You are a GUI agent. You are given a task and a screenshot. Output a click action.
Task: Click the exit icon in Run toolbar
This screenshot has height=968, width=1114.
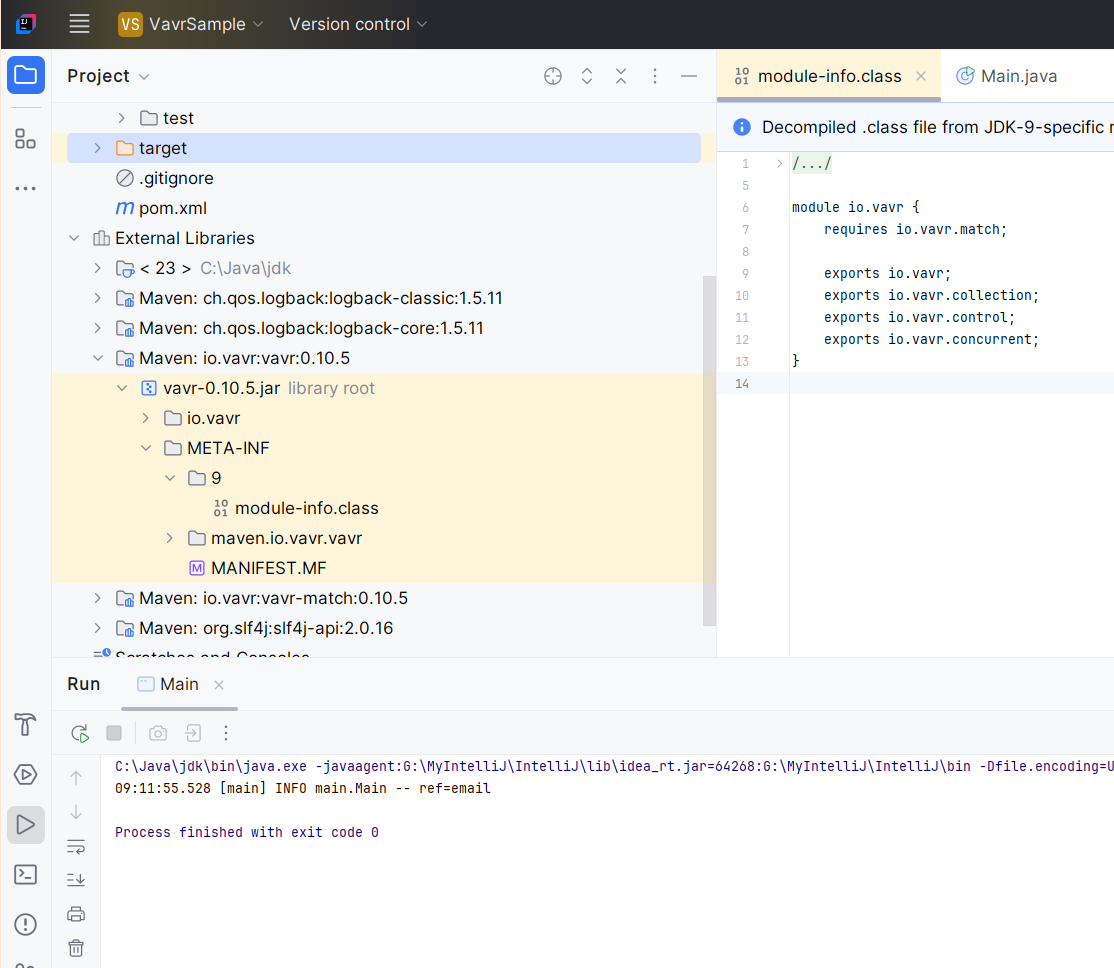193,733
